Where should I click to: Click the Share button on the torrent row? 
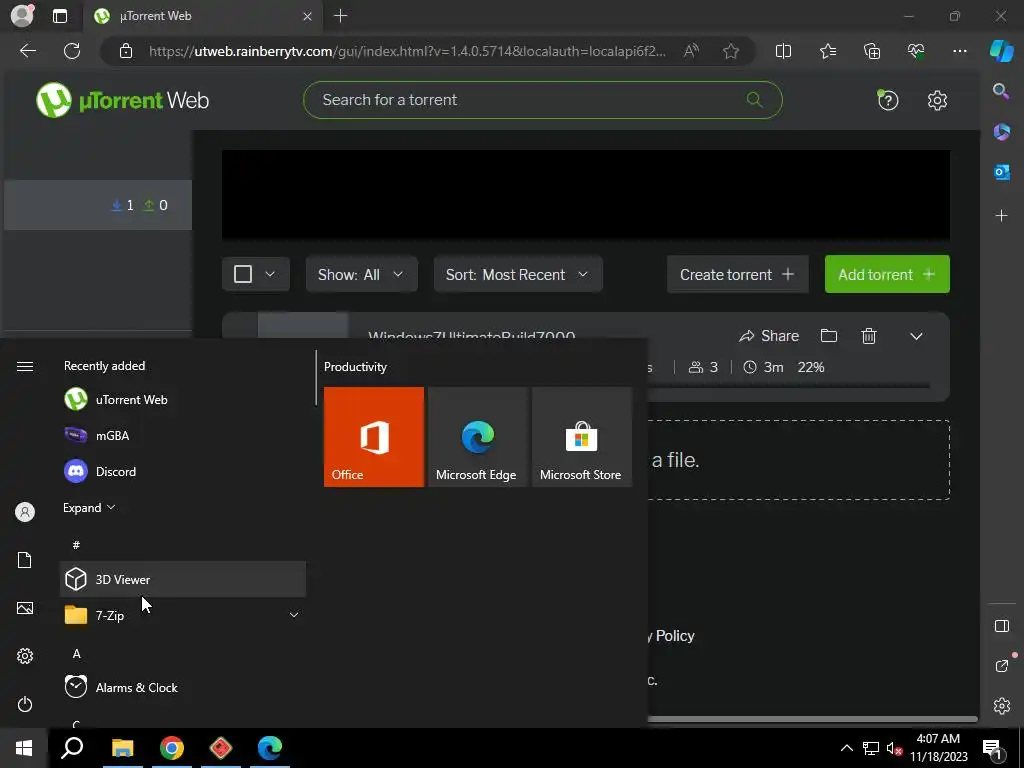point(769,336)
